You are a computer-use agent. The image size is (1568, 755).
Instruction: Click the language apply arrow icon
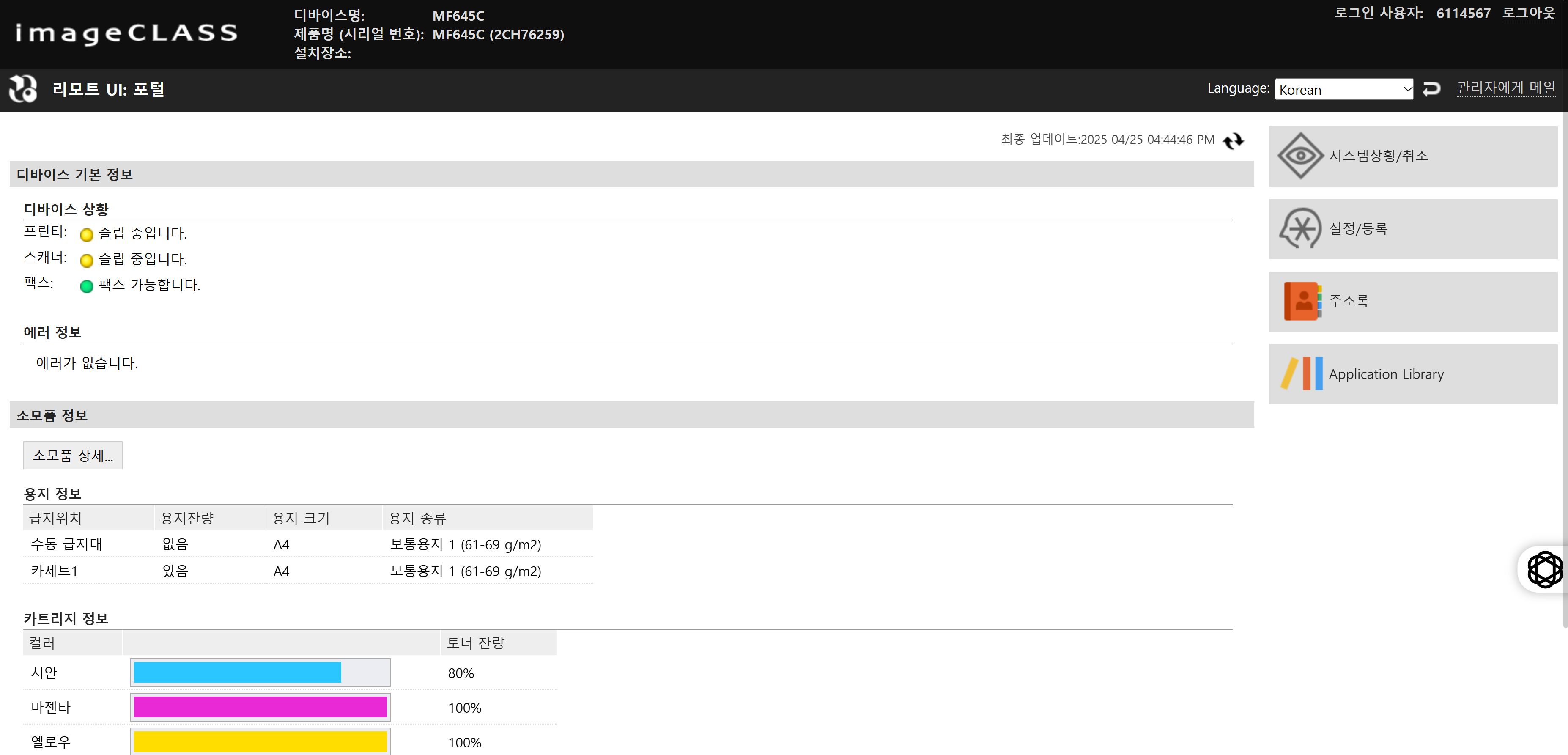click(1431, 89)
